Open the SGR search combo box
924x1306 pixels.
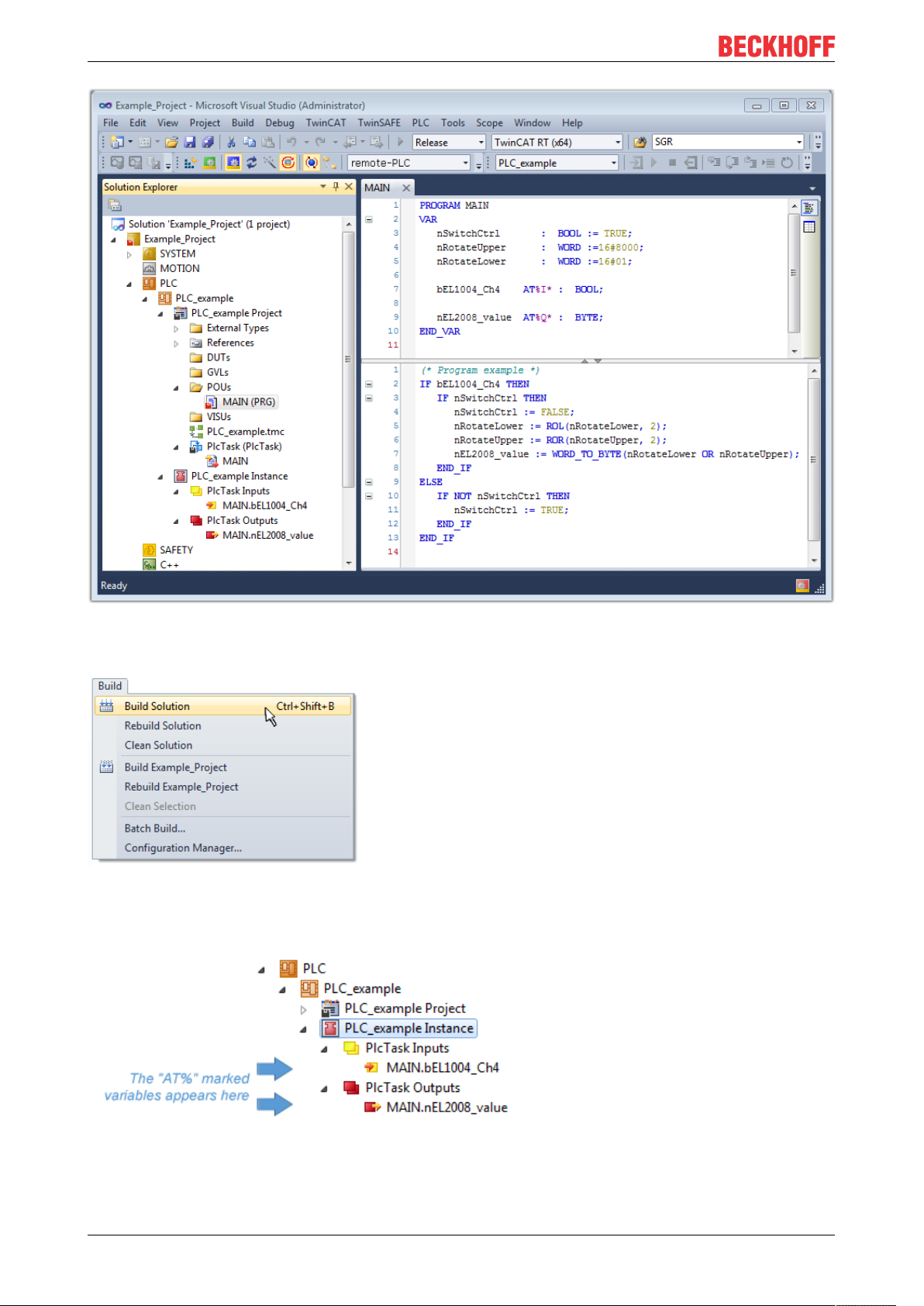point(728,143)
